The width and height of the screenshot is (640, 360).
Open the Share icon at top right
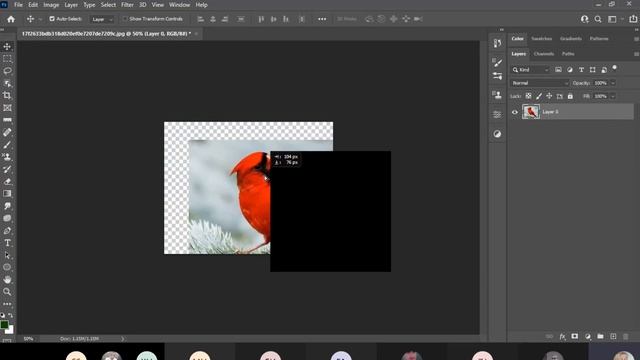coord(633,19)
